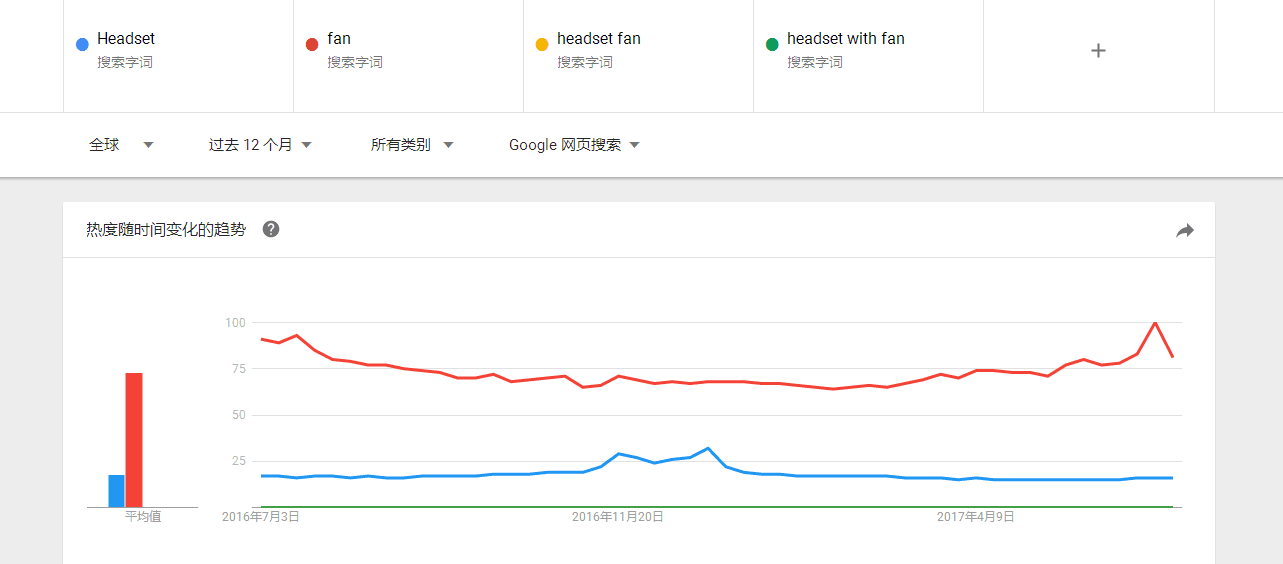1283x564 pixels.
Task: Click the share arrow icon
Action: coord(1185,231)
